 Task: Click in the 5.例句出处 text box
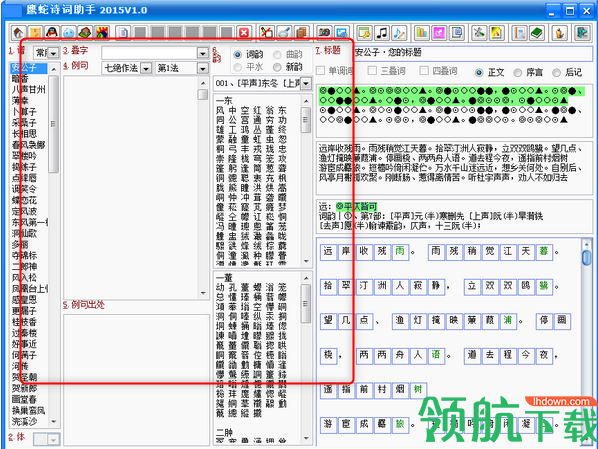[137, 380]
